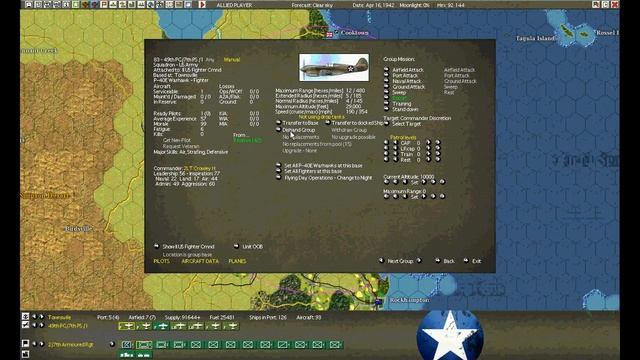Image resolution: width=640 pixels, height=360 pixels.
Task: Select Port Attack group mission
Action: pyautogui.click(x=386, y=76)
